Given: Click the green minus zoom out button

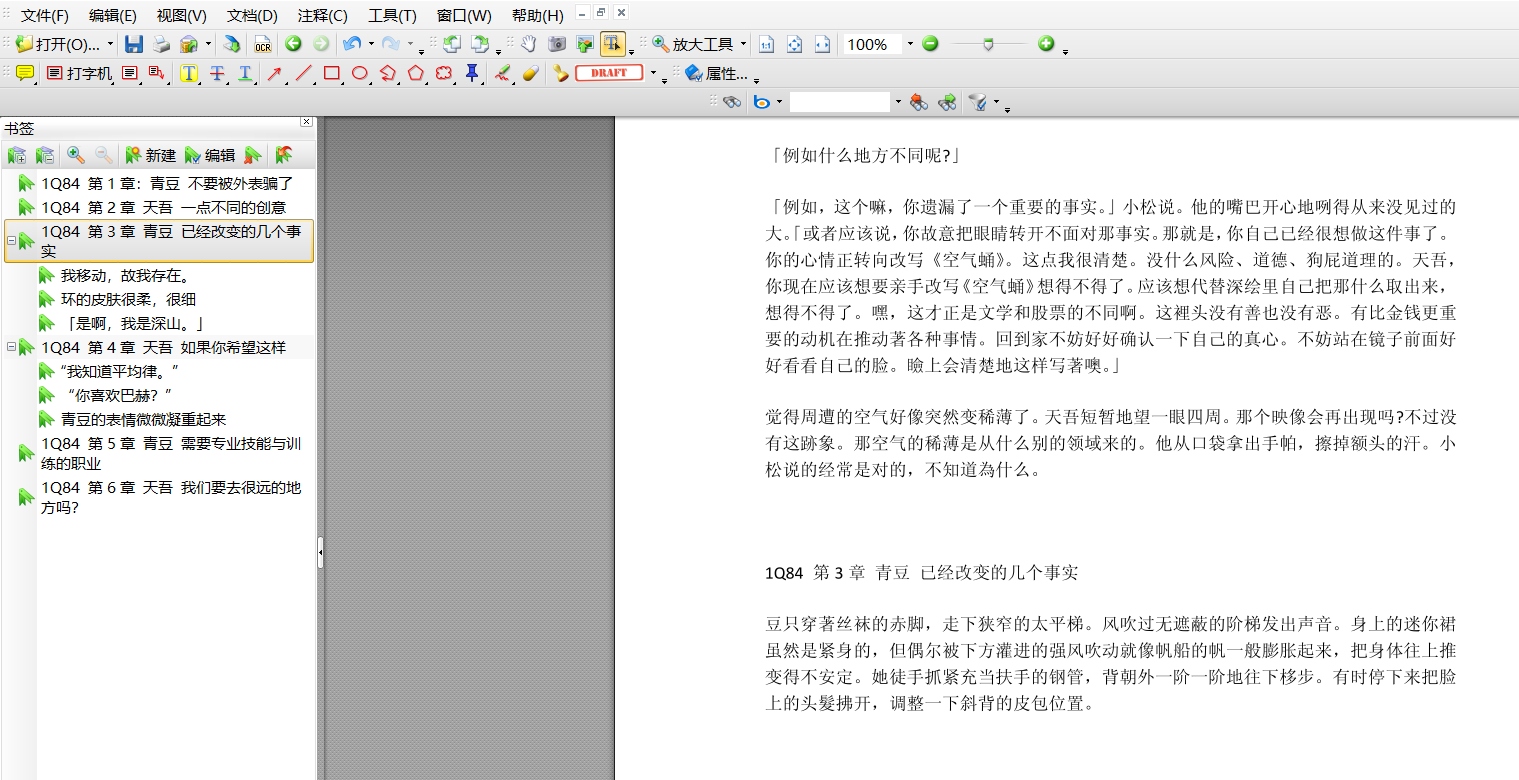Looking at the screenshot, I should click(930, 44).
